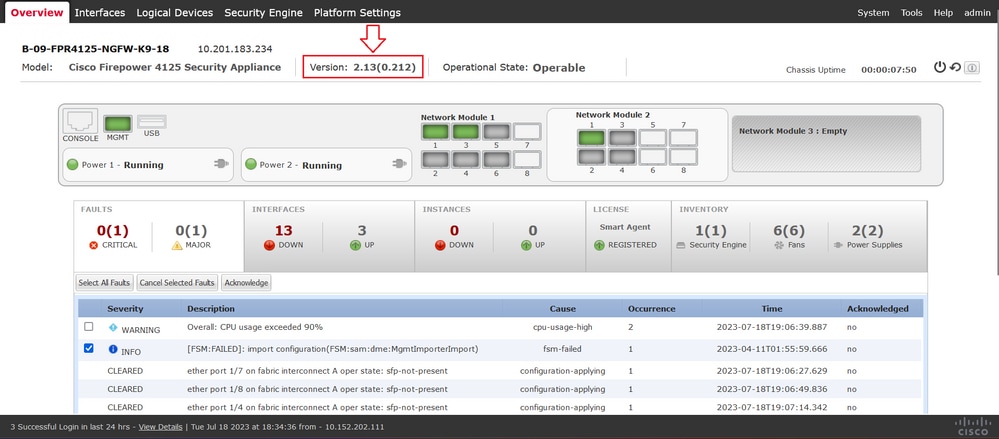This screenshot has height=439, width=999.
Task: Click the Fans inventory count 6(6)
Action: (789, 231)
